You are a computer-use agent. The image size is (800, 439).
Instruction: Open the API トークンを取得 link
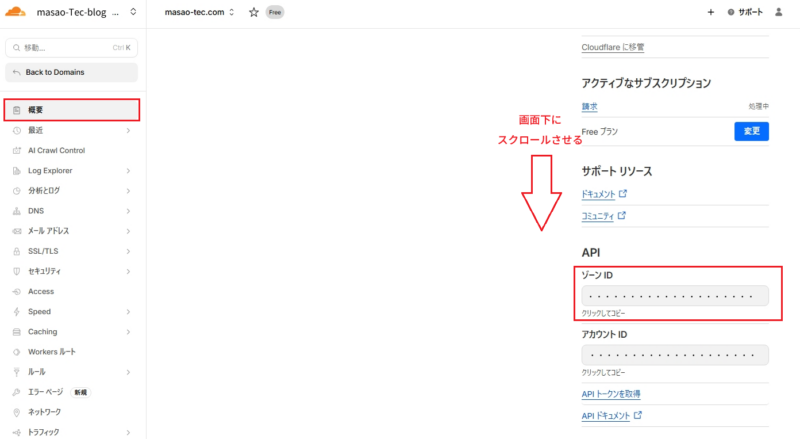pos(611,394)
